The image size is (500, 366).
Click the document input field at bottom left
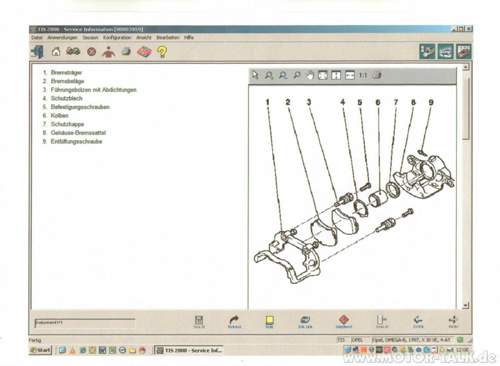(85, 323)
